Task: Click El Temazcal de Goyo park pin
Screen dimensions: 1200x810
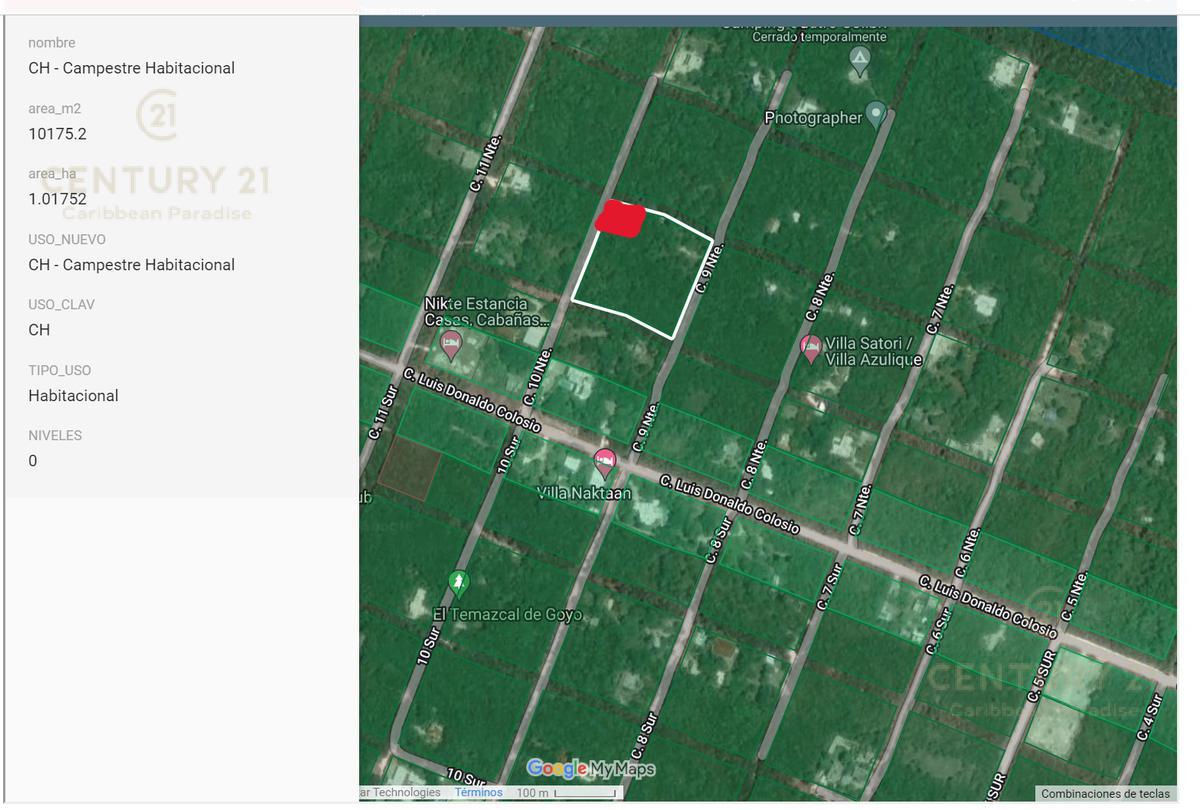Action: tap(458, 582)
